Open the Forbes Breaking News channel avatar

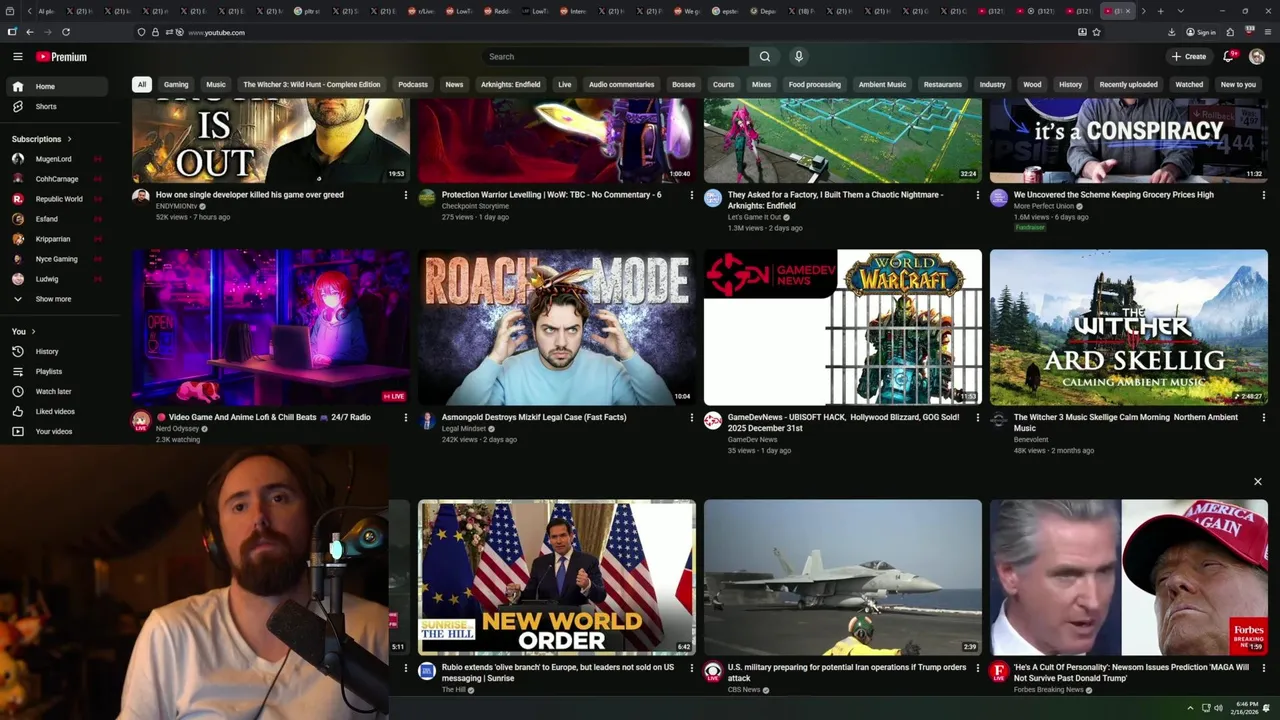tap(999, 671)
